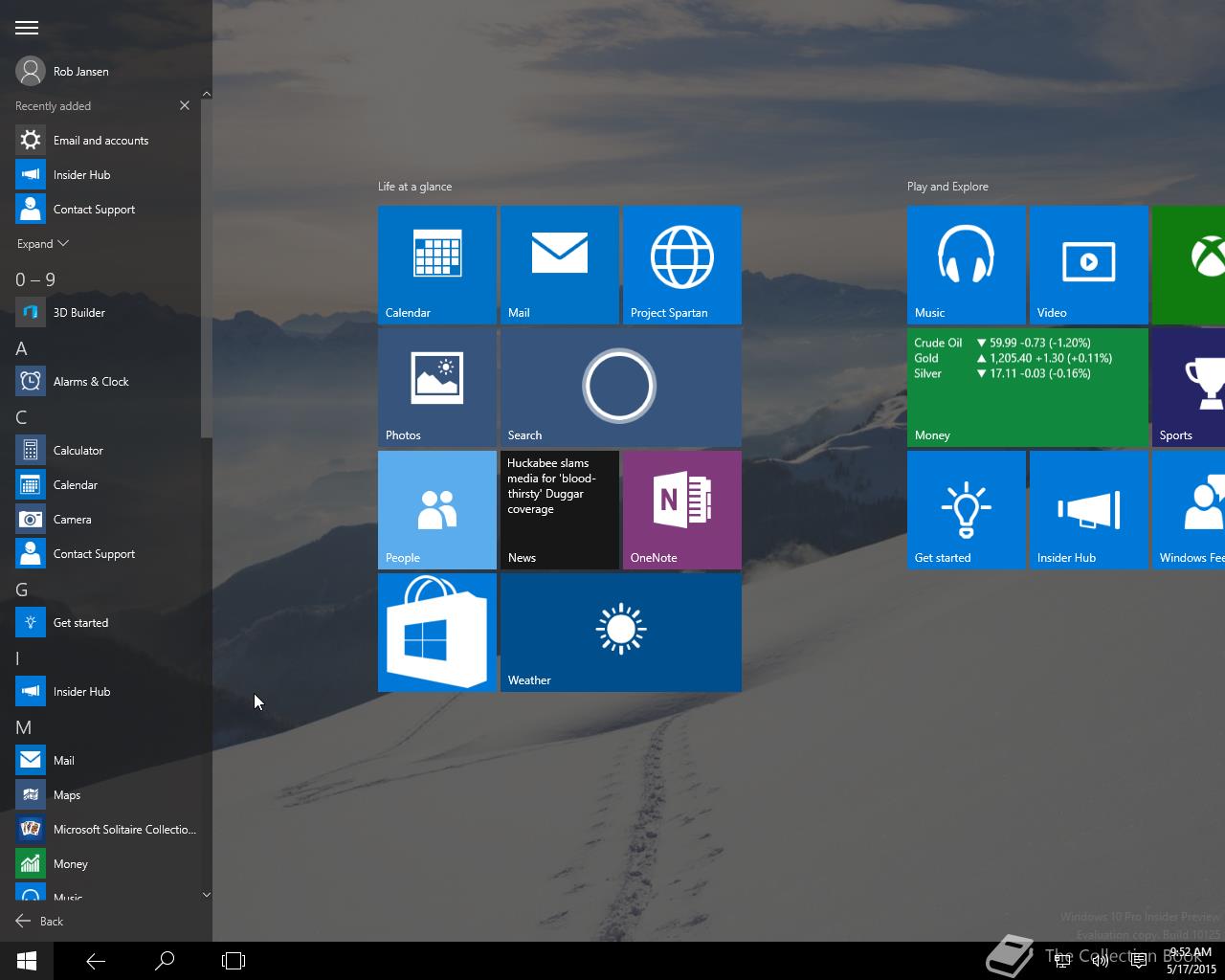Open Rob Jansen user account
Screen dimensions: 1225x980
point(62,71)
